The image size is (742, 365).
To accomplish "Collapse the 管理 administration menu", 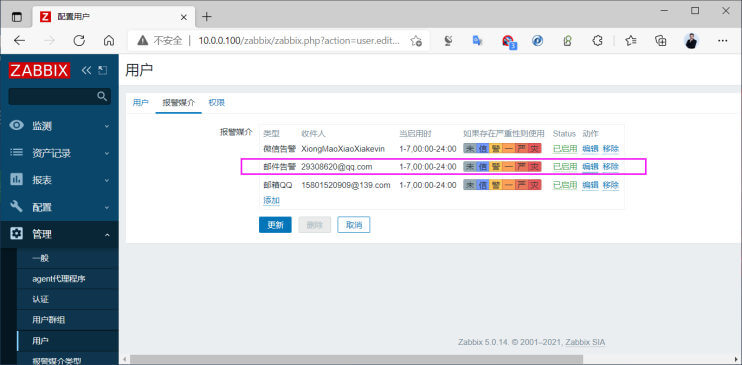I will pyautogui.click(x=59, y=234).
